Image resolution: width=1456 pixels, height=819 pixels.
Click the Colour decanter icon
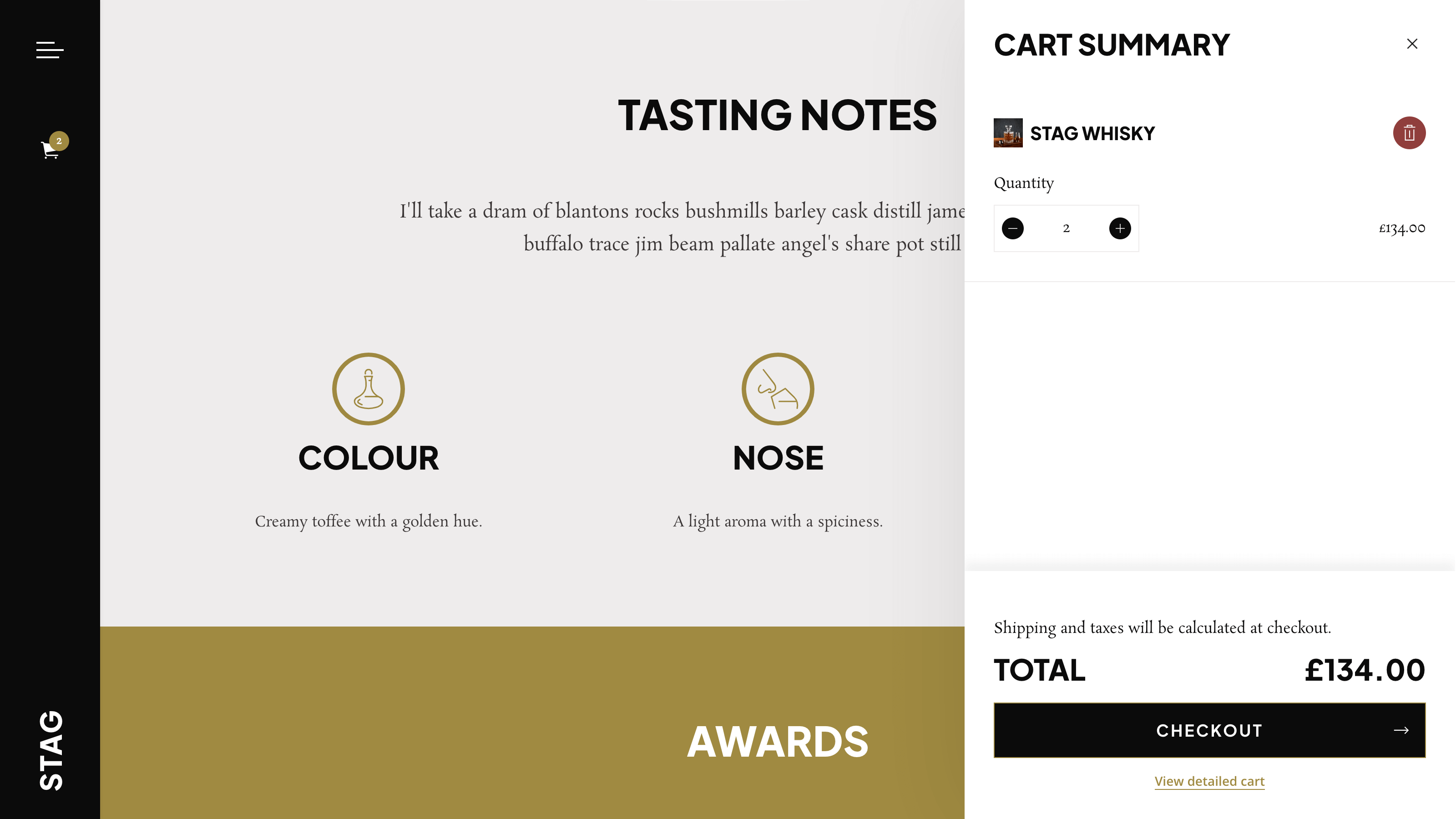pos(369,389)
